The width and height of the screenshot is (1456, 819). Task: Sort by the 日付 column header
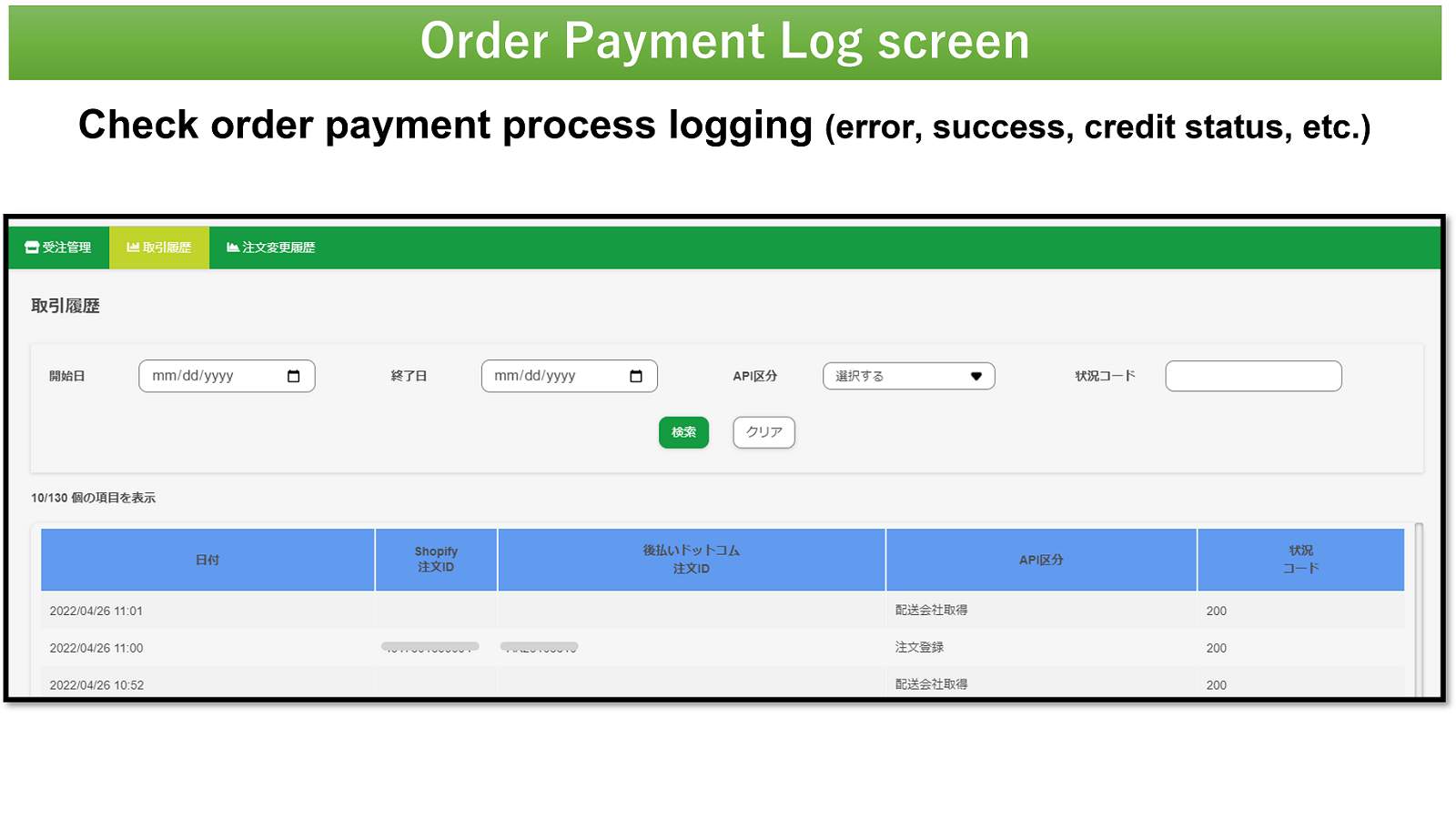tap(207, 560)
